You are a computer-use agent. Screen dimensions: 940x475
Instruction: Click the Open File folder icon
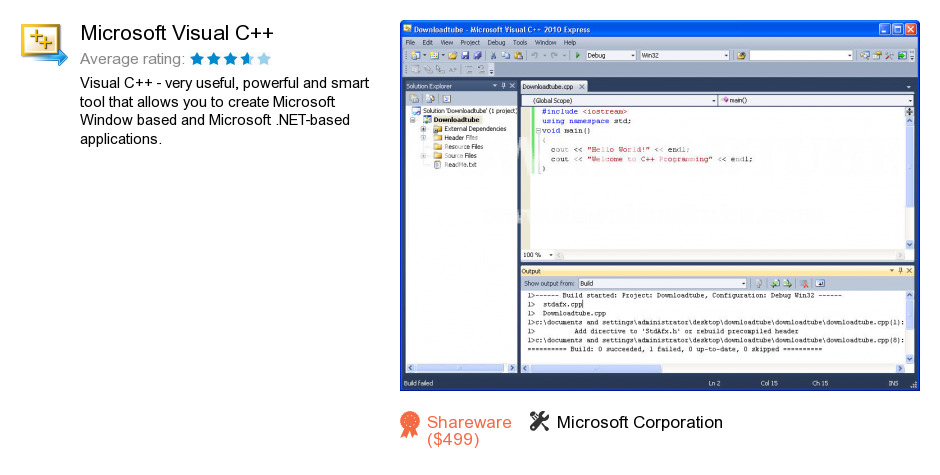pyautogui.click(x=453, y=55)
